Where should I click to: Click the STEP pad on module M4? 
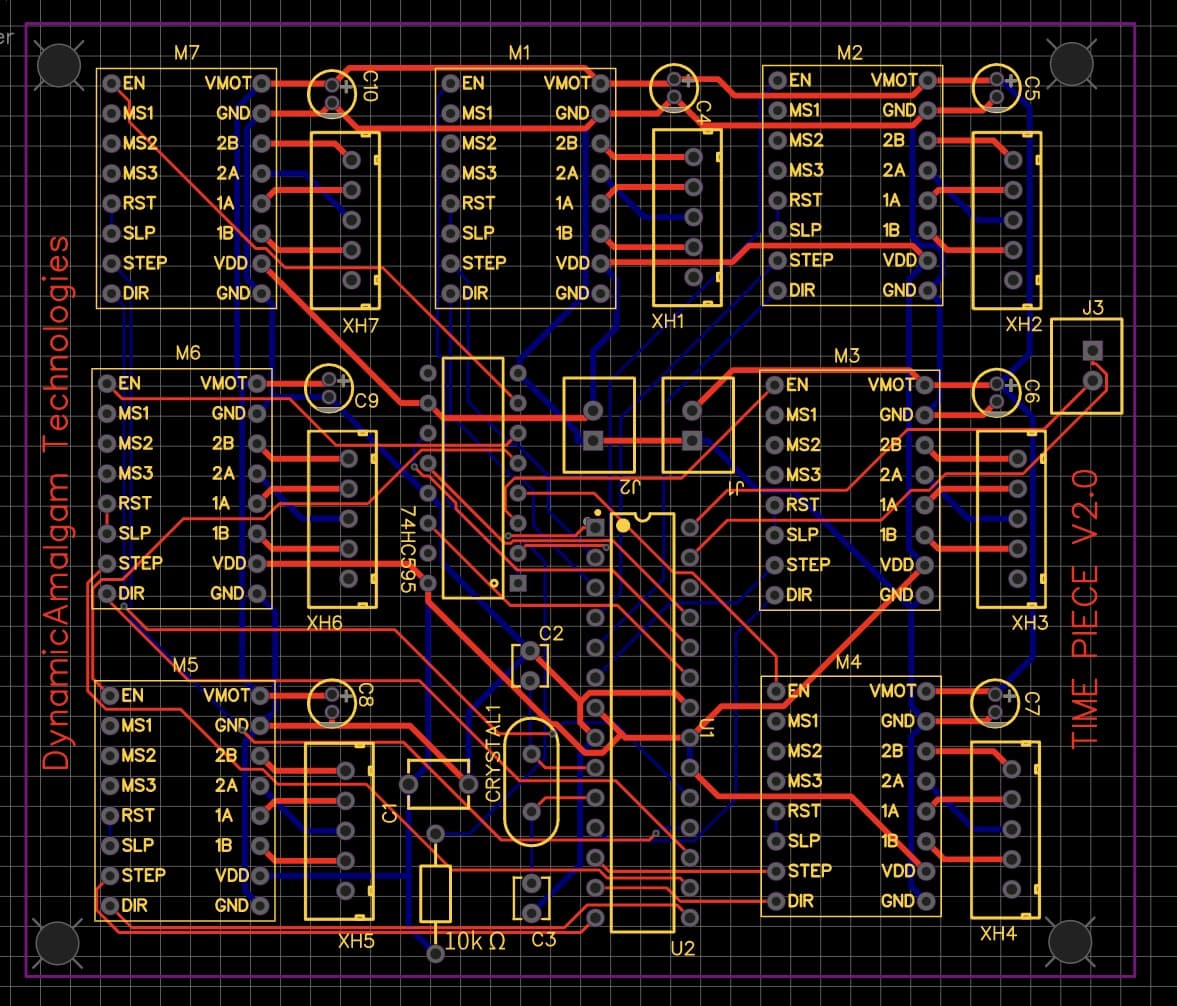[x=775, y=872]
